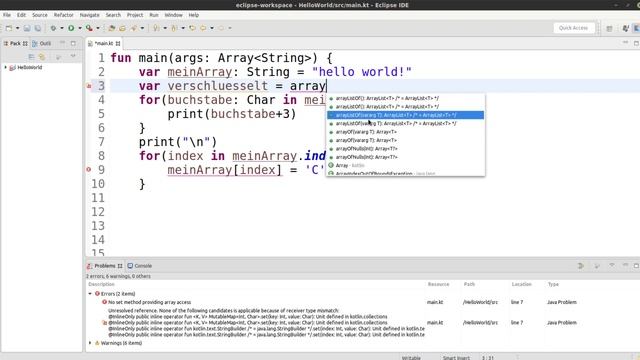640x360 pixels.
Task: Click the Open Perspective icon
Action: pyautogui.click(x=609, y=28)
